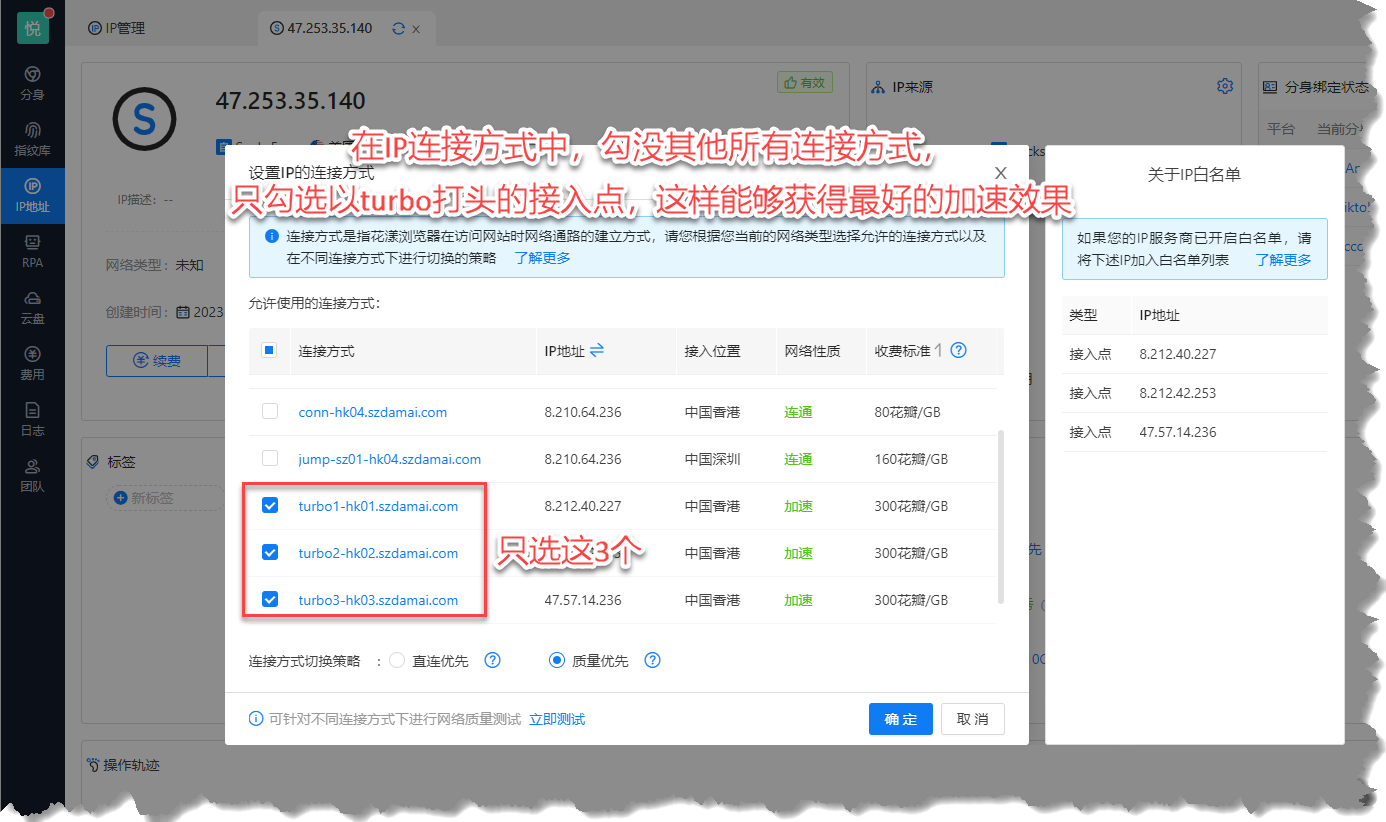1386x822 pixels.
Task: Click whitelist IP 8.212.40.227
Action: tap(1178, 354)
